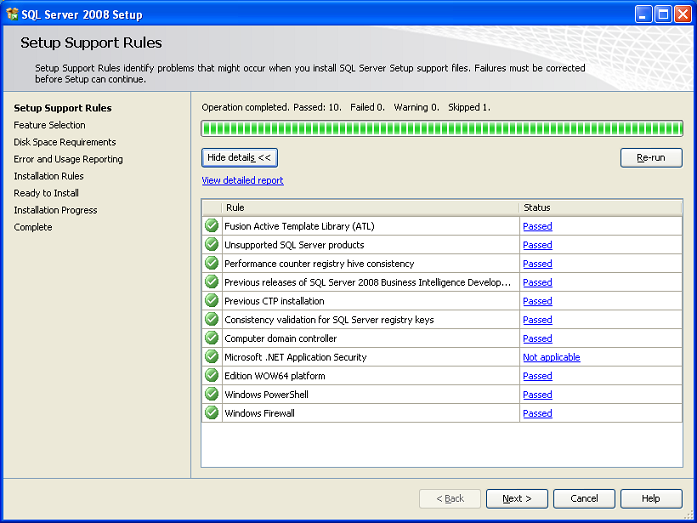
Task: Close the SQL Server 2008 Setup window
Action: click(683, 14)
